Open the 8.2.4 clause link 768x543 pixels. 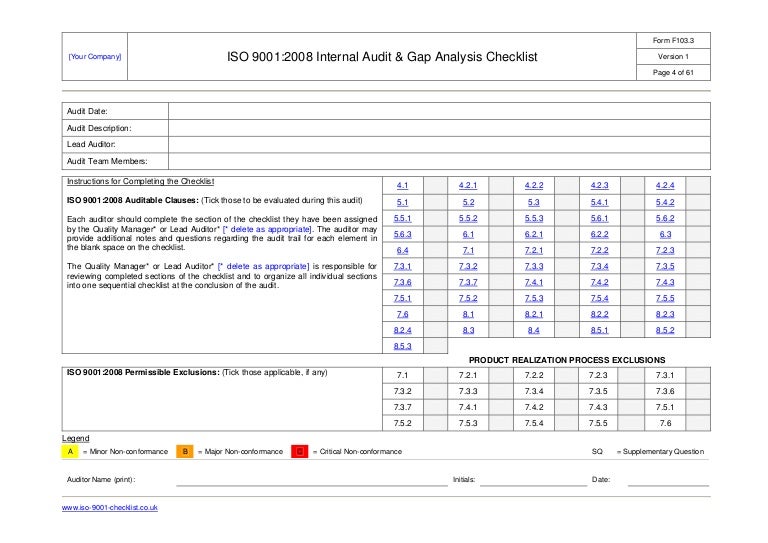[402, 330]
